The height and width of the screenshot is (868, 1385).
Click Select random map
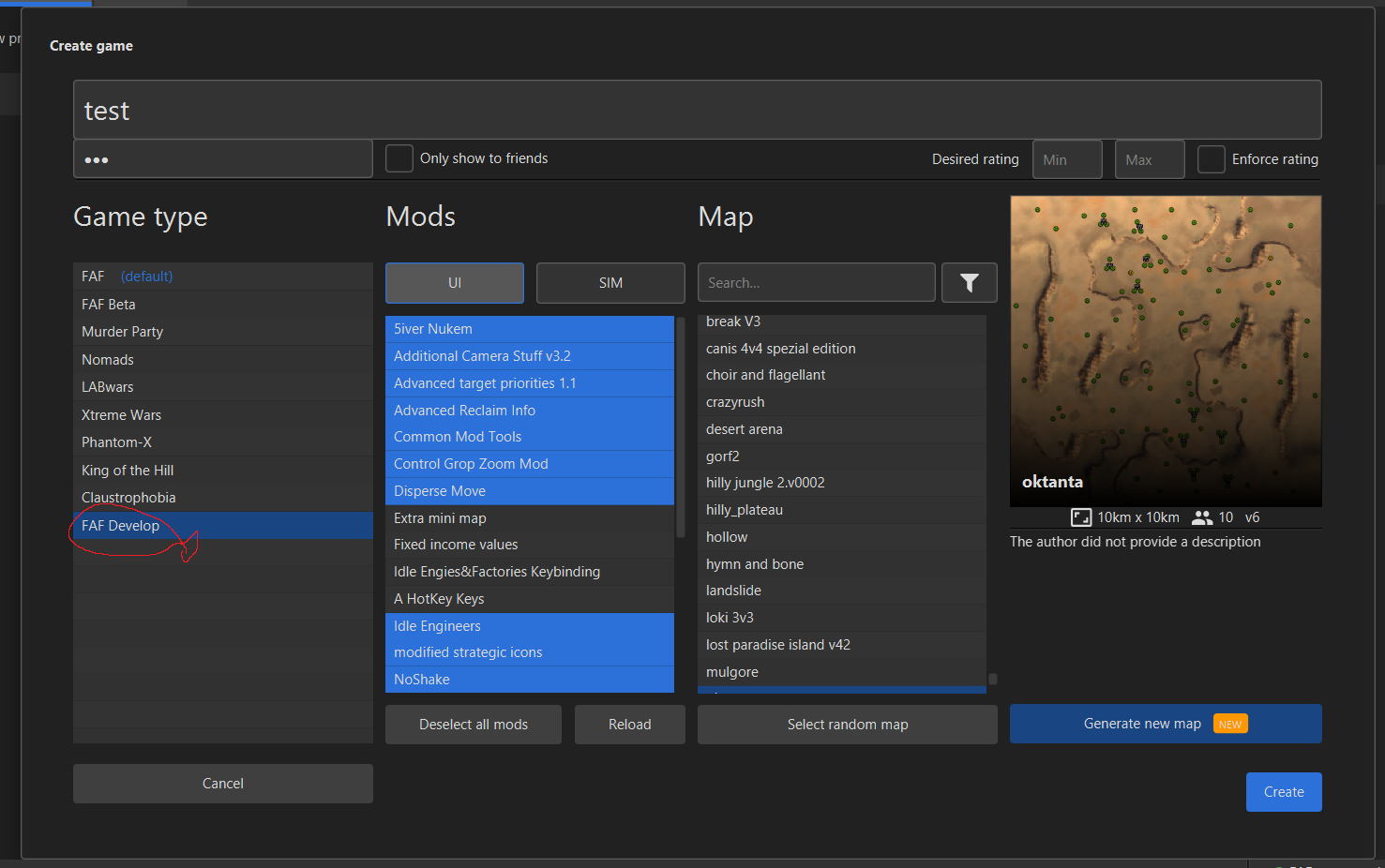coord(848,725)
